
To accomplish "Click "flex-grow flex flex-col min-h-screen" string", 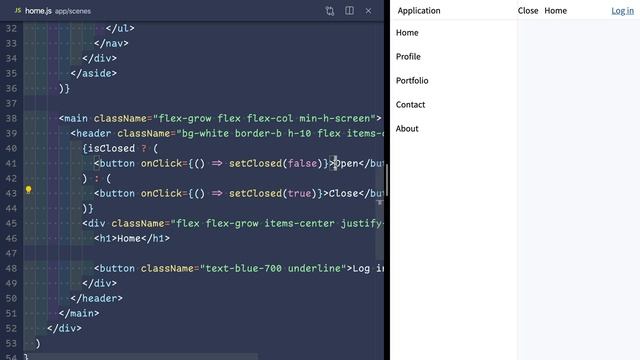I will click(x=264, y=118).
